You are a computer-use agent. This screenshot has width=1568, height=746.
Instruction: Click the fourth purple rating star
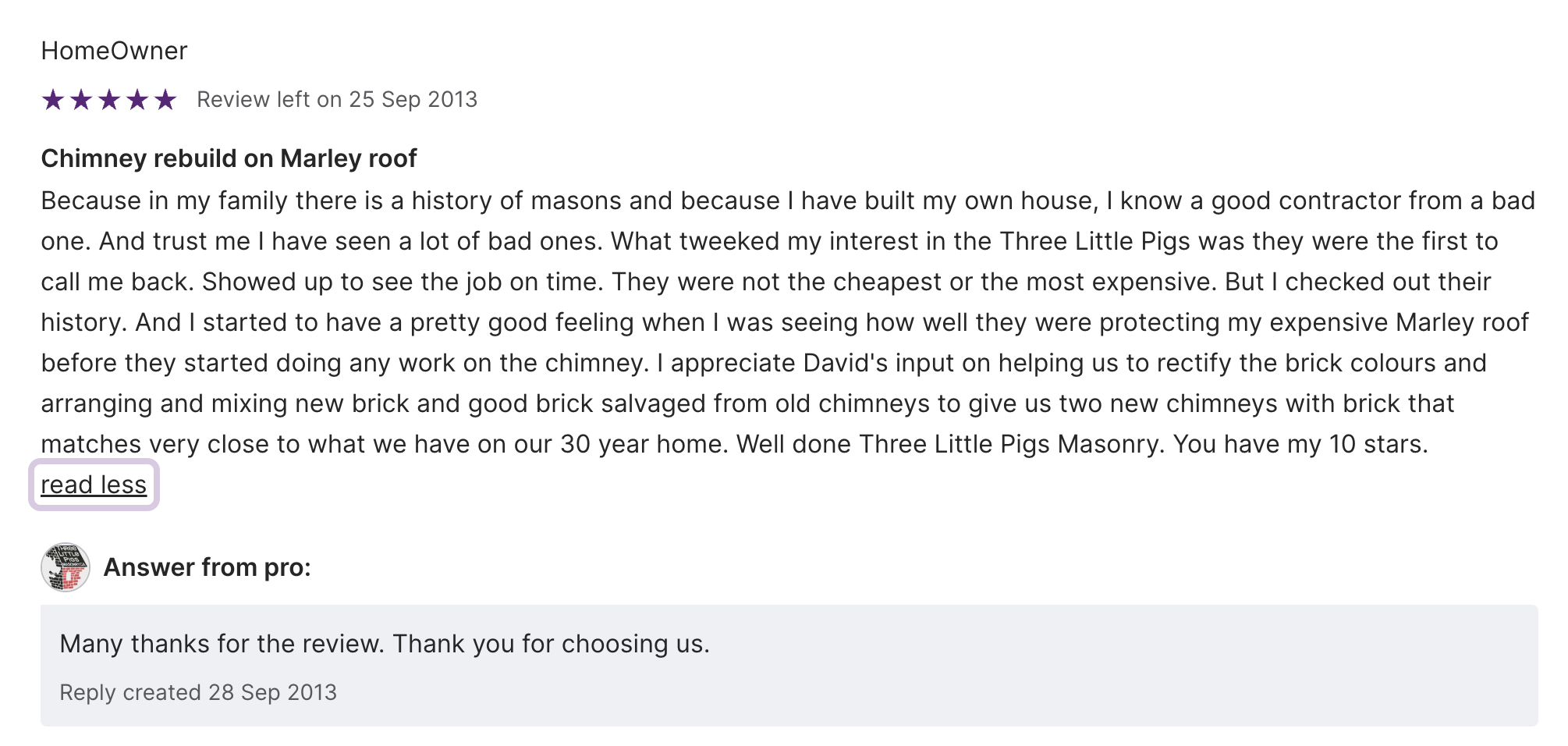[x=137, y=100]
